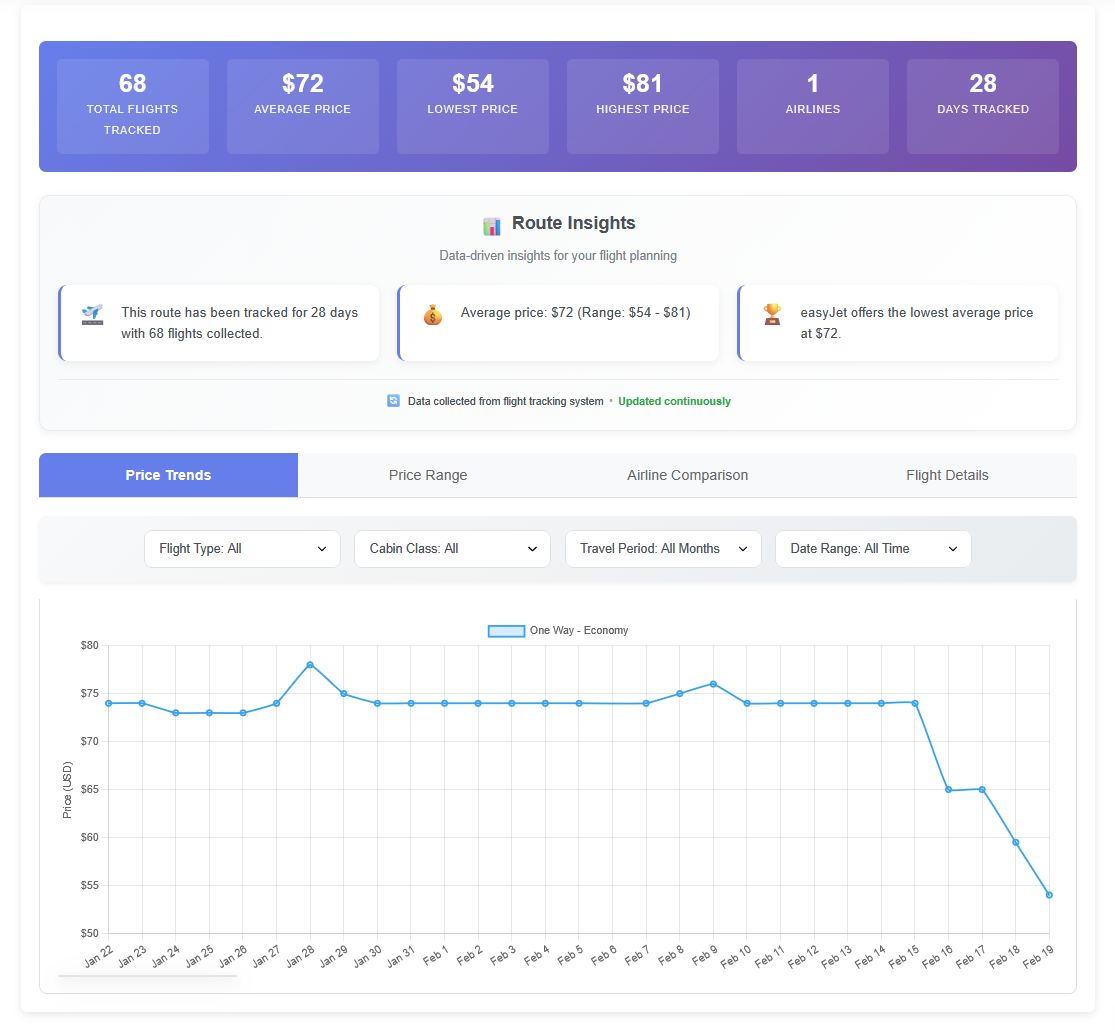Click the airplane icon in tracking insight
Screen dimensions: 1115x1031
click(92, 315)
